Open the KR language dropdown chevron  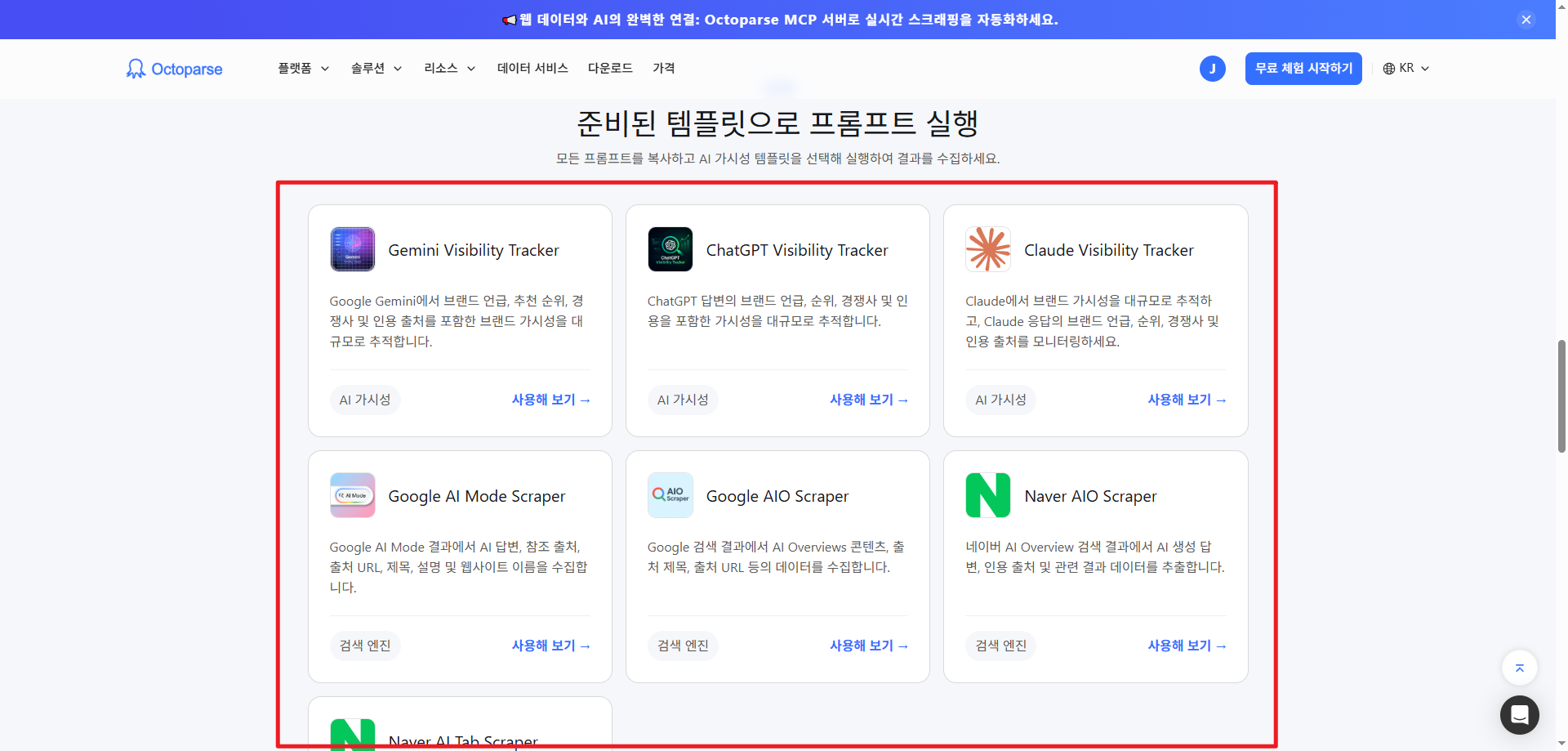click(x=1425, y=69)
